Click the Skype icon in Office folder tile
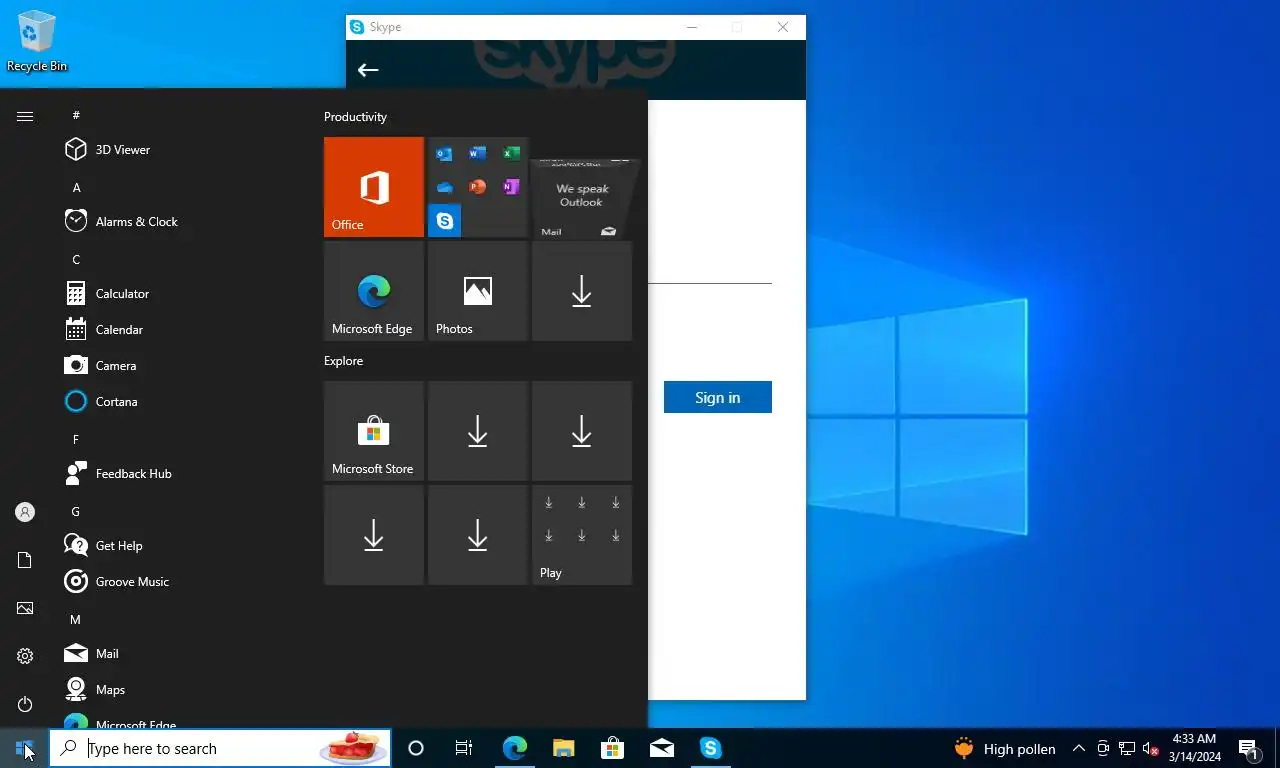Image resolution: width=1280 pixels, height=768 pixels. tap(445, 220)
